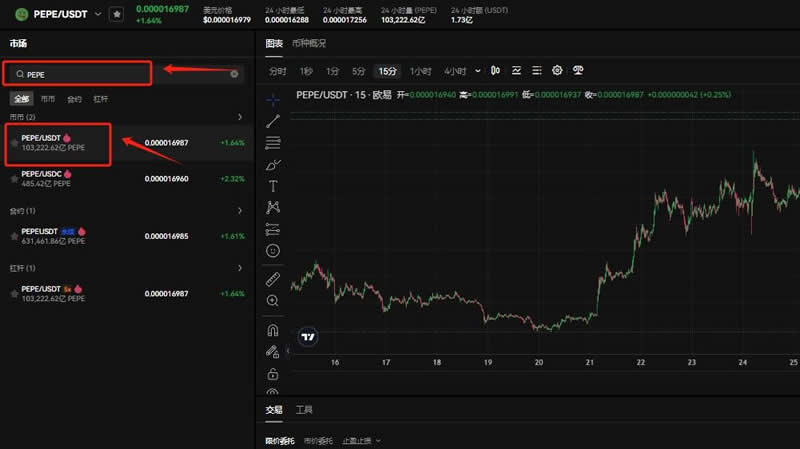
Task: Toggle magnet mode in drawing toolbar
Action: (273, 330)
